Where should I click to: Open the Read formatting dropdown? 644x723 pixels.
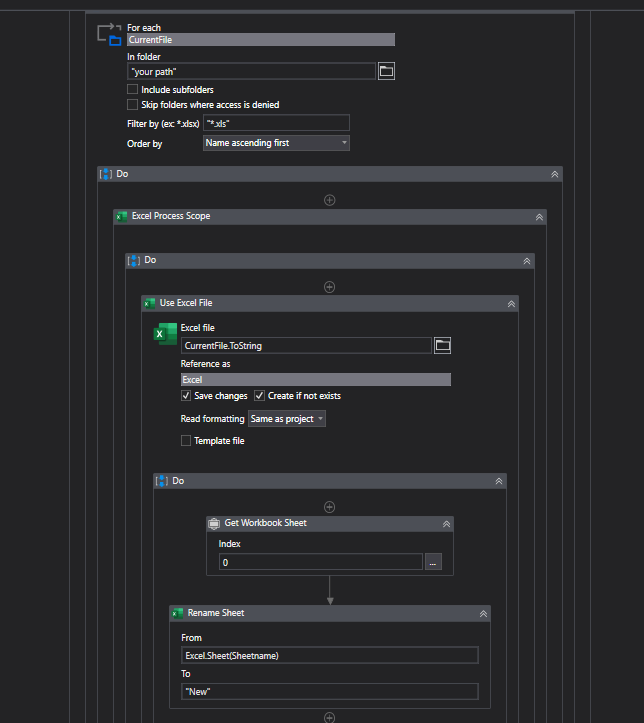287,419
